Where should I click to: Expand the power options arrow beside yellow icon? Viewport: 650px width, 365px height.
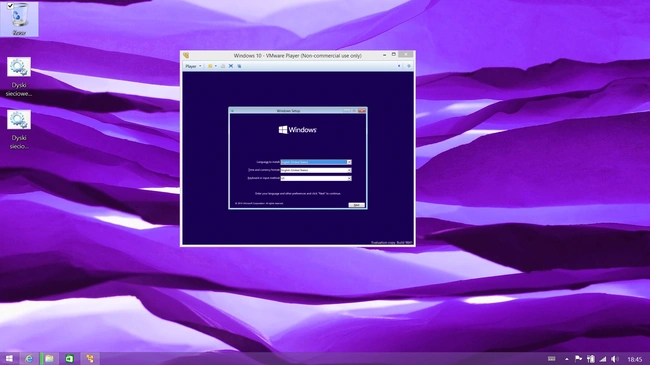216,66
